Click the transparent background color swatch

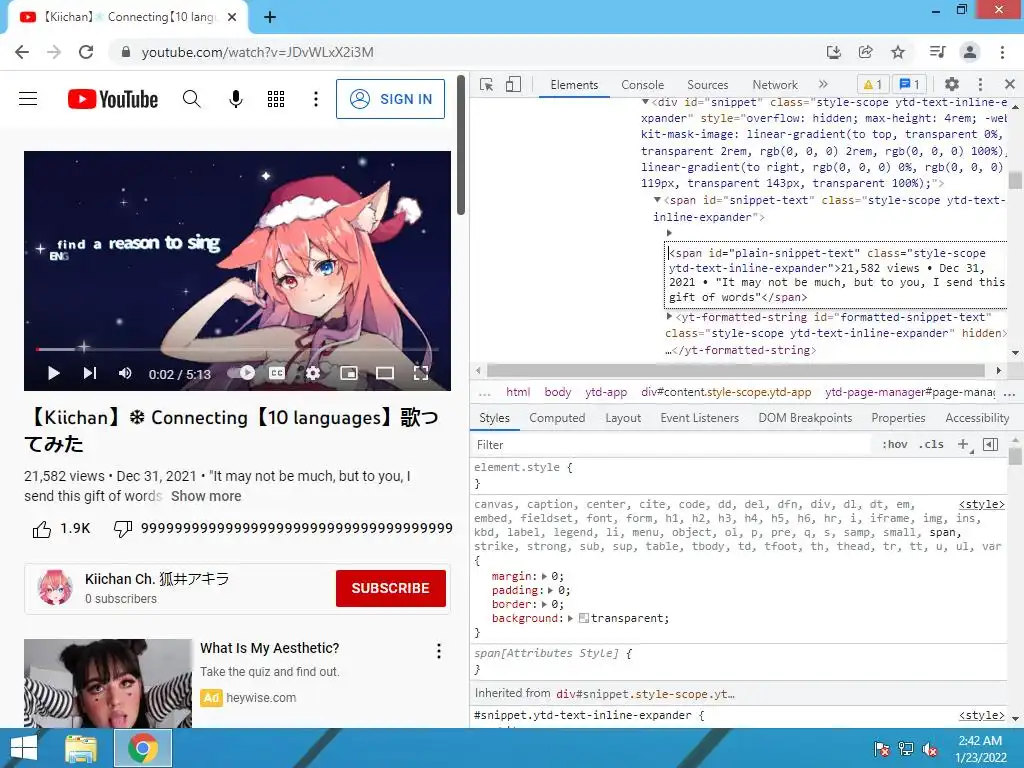point(584,618)
